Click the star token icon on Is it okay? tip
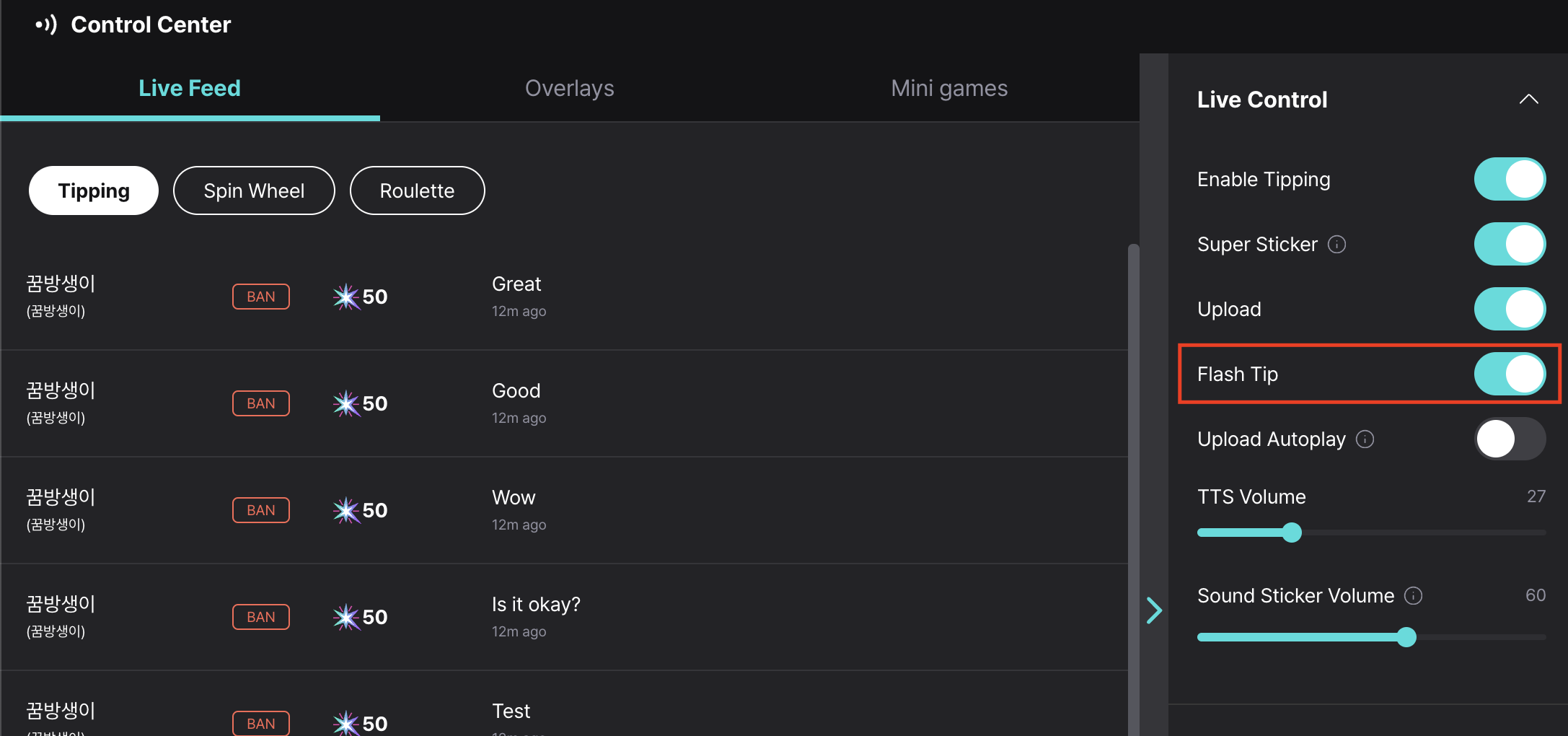The height and width of the screenshot is (736, 1568). [x=346, y=617]
